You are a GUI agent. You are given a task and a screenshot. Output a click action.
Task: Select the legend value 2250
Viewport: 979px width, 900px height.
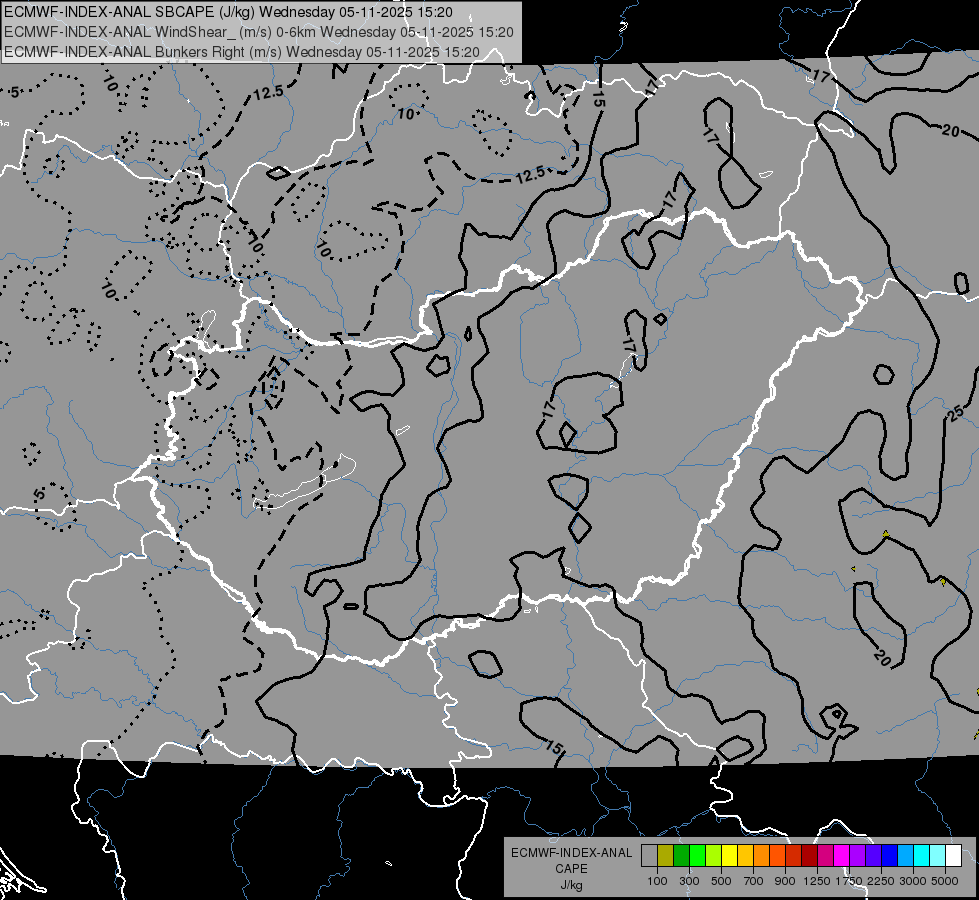click(881, 881)
